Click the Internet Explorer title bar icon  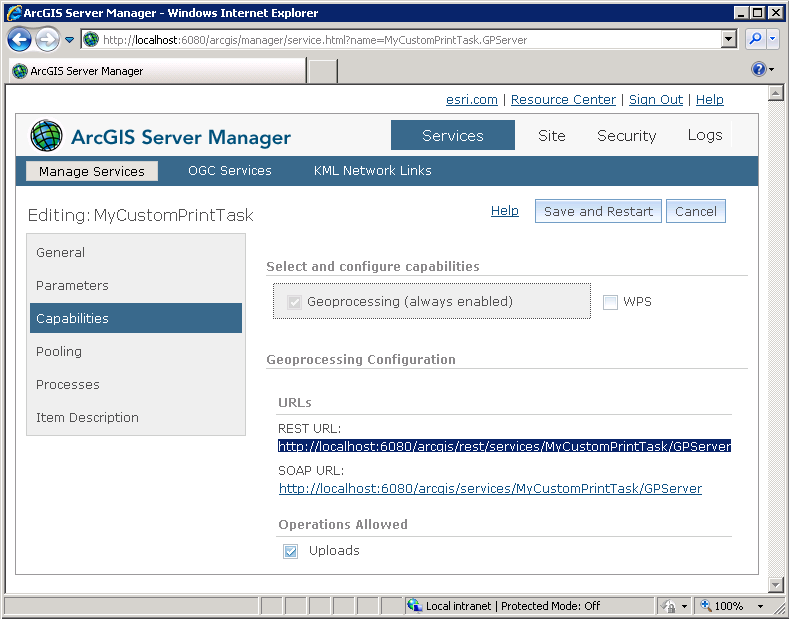[14, 13]
